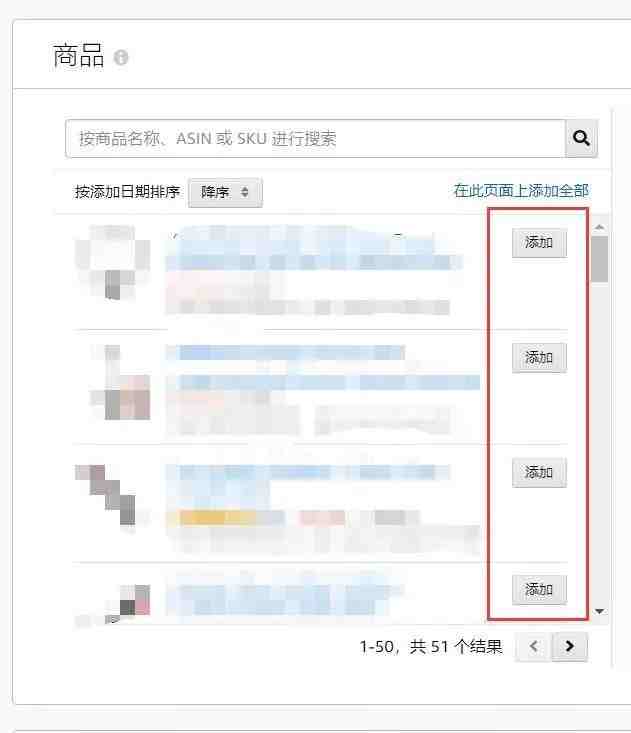The height and width of the screenshot is (733, 631).
Task: Click scrollbar down arrow of product list
Action: (599, 611)
